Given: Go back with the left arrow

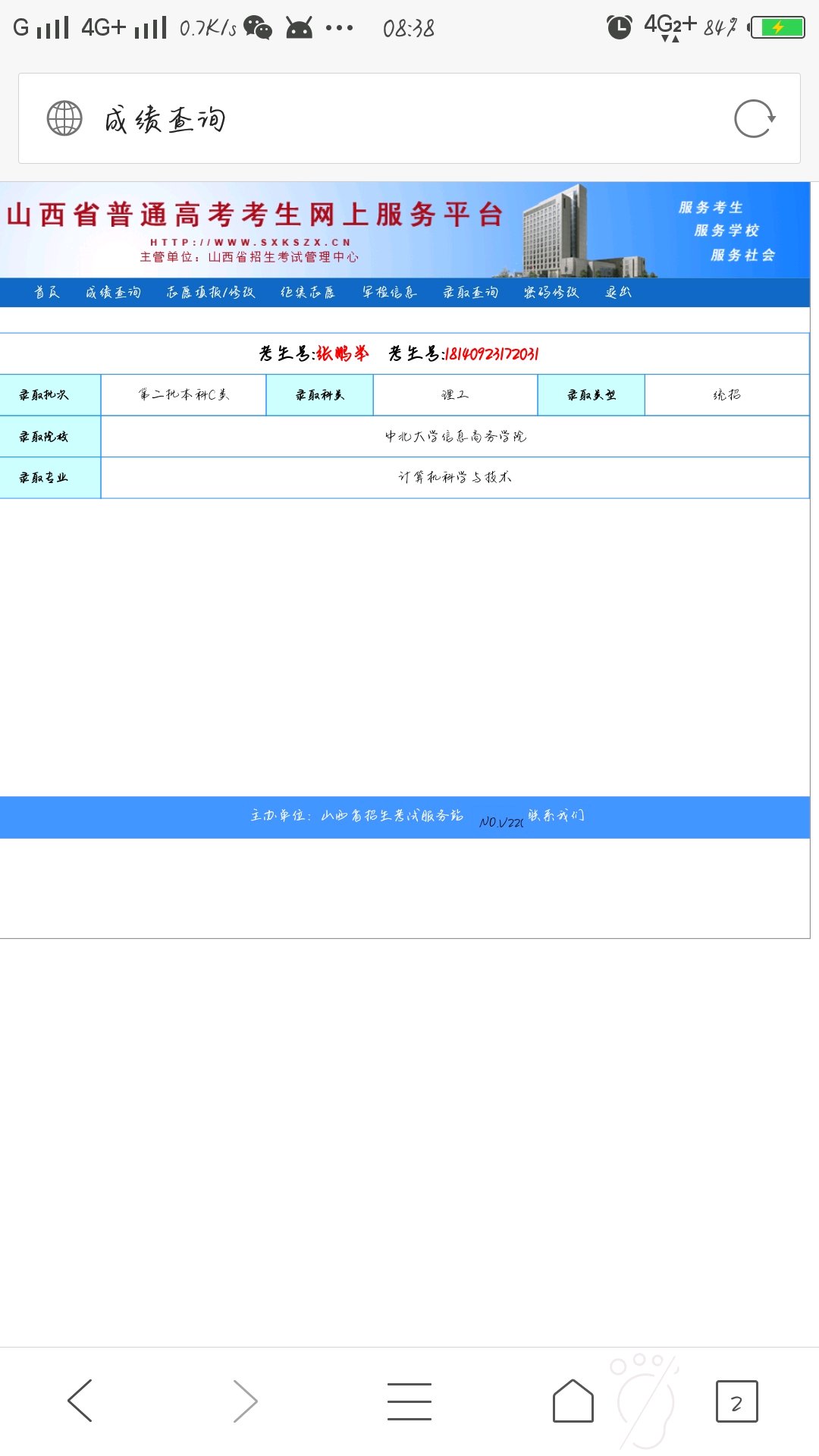Looking at the screenshot, I should pos(80,1401).
